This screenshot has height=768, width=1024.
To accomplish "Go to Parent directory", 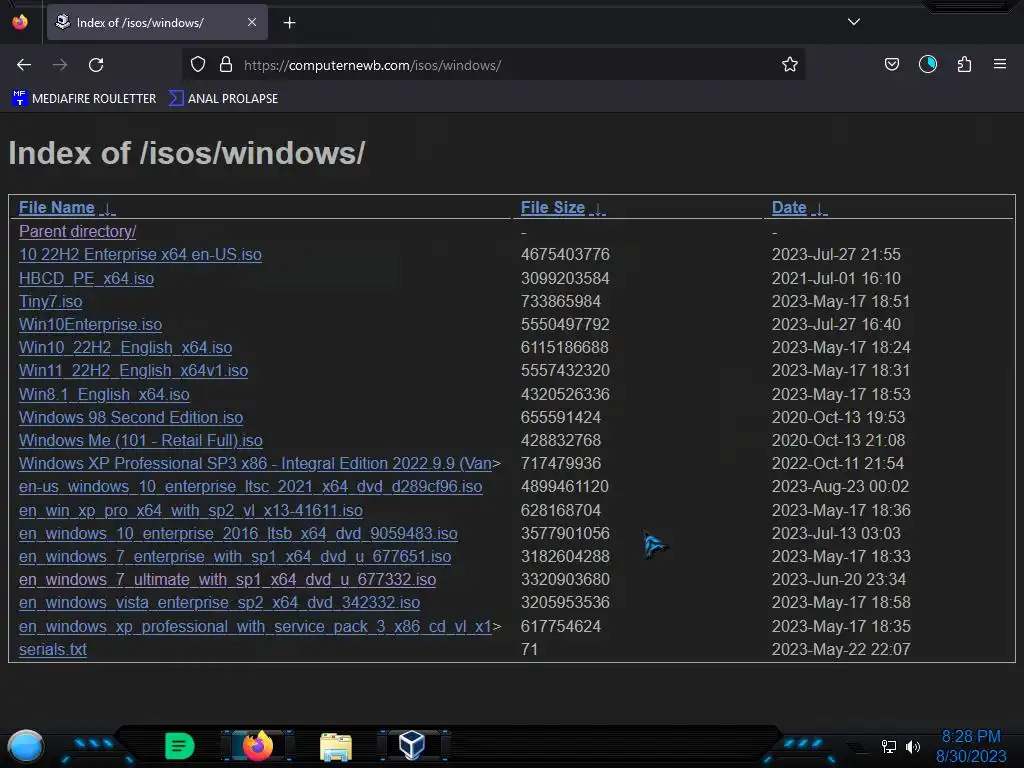I will click(77, 231).
